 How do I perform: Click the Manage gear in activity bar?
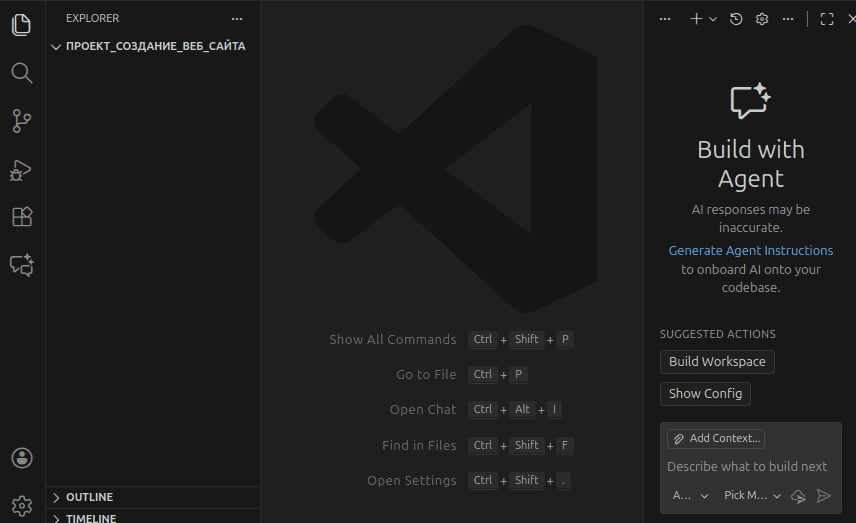coord(22,505)
